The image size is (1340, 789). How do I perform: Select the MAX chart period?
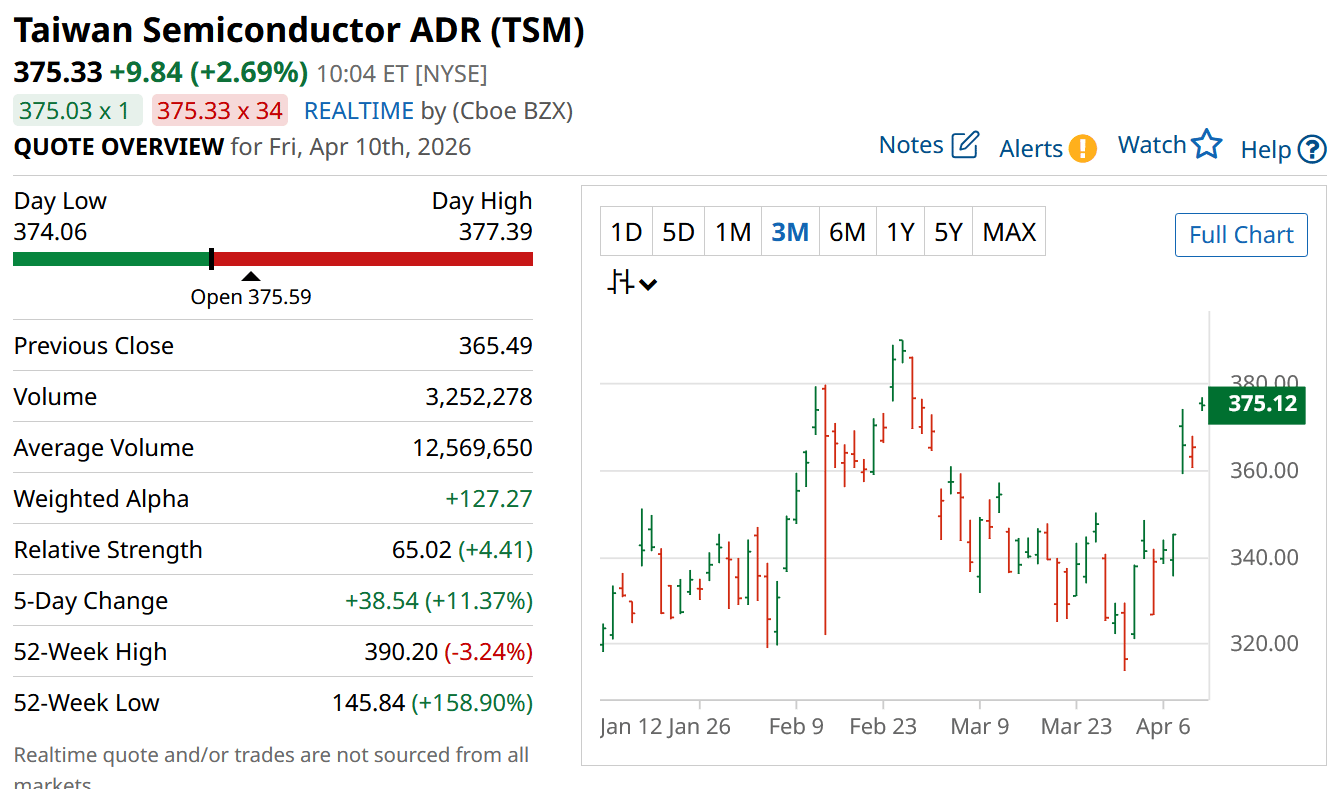tap(1009, 232)
